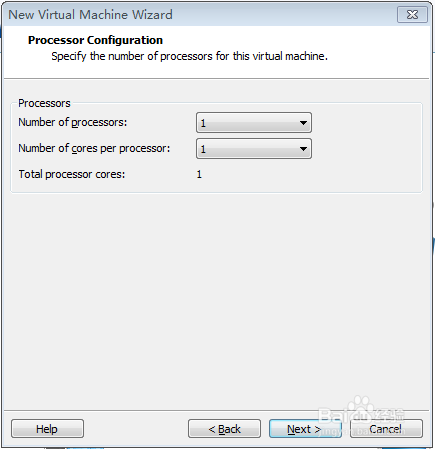
Task: Click the Baidu paw watermark logo
Action: [x=361, y=406]
